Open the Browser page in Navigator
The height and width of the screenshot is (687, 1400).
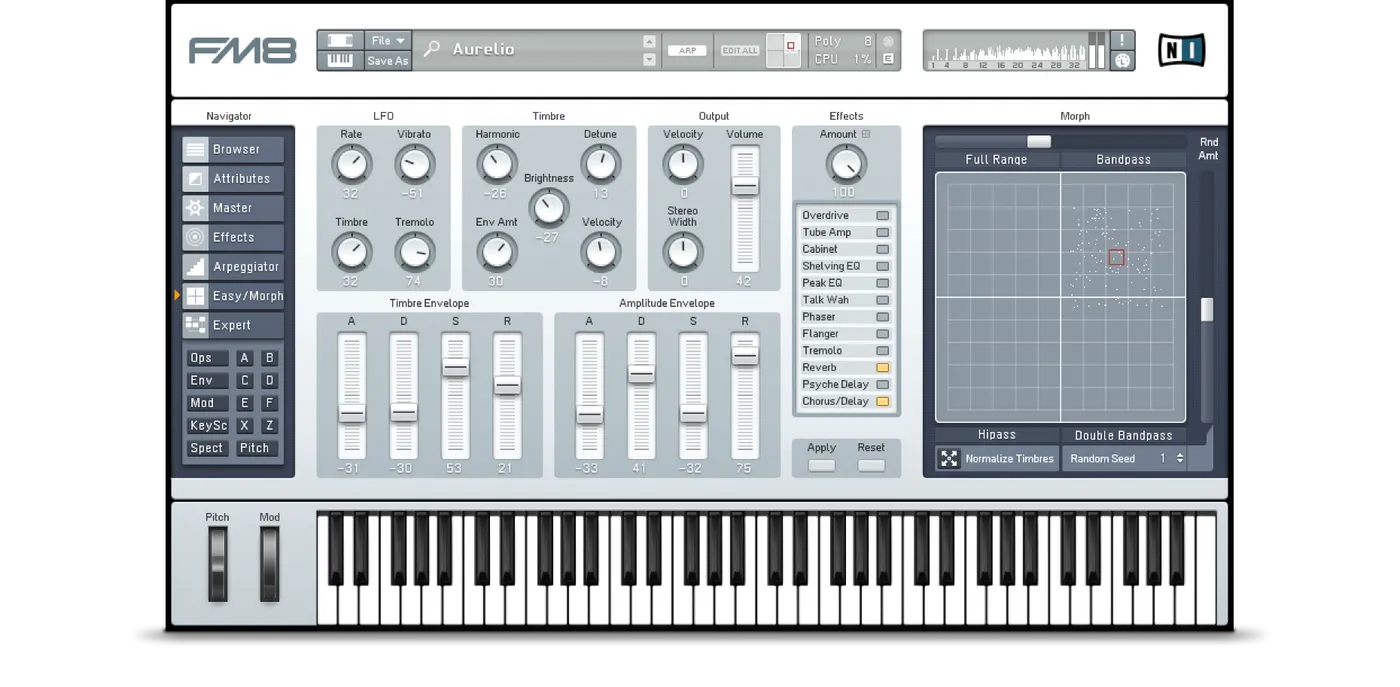pyautogui.click(x=233, y=150)
